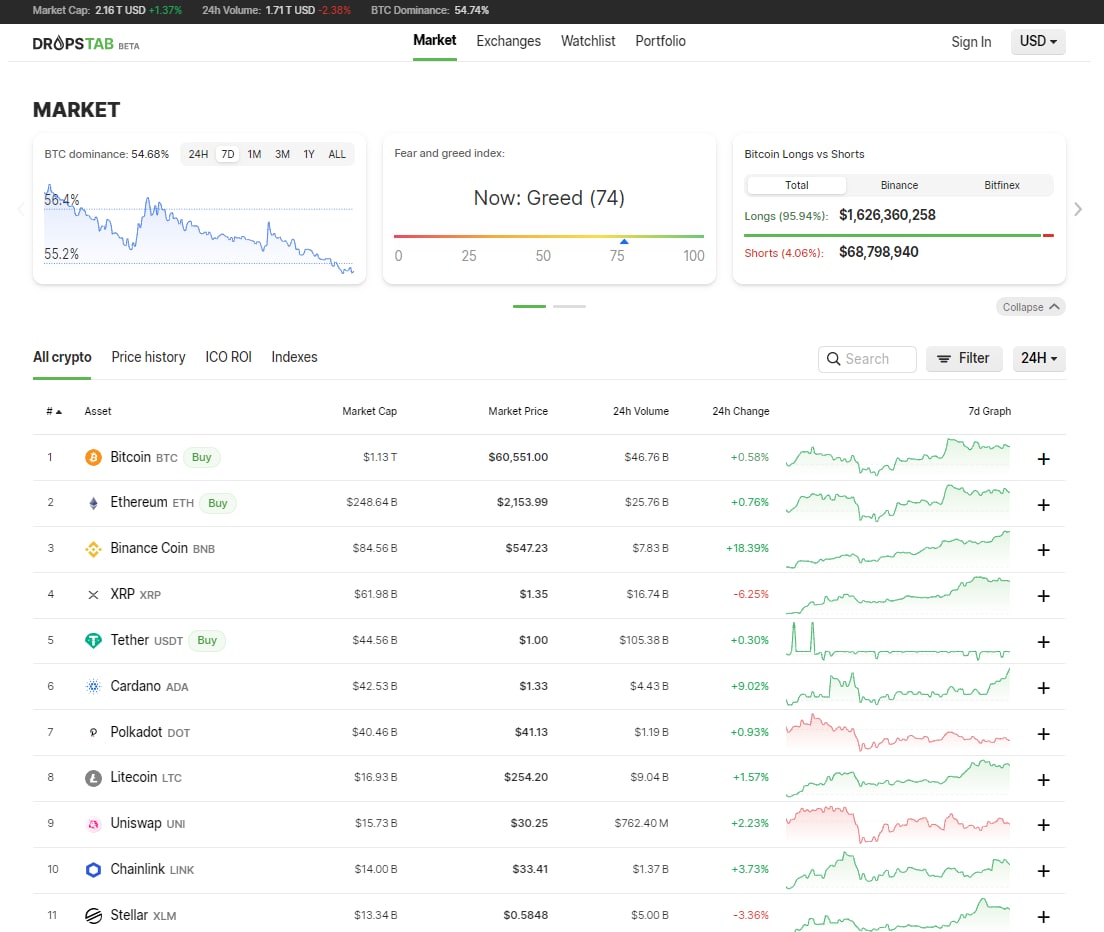Click Buy button next to Tether
The image size is (1104, 932).
207,641
